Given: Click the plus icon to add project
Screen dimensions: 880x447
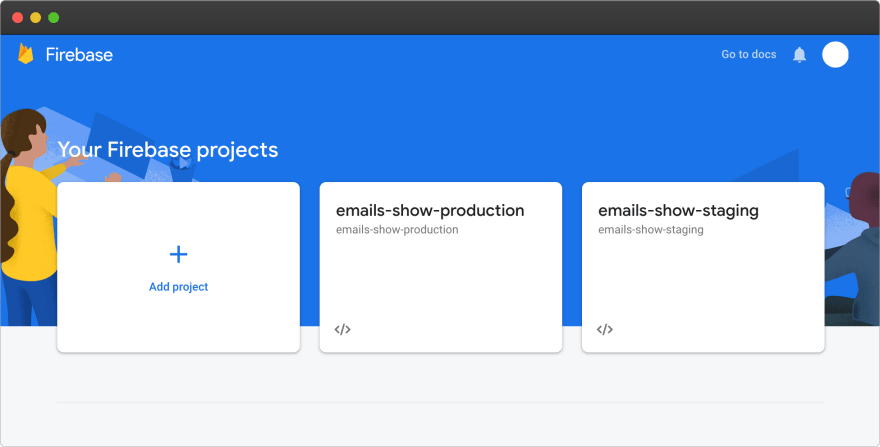Looking at the screenshot, I should tap(178, 254).
